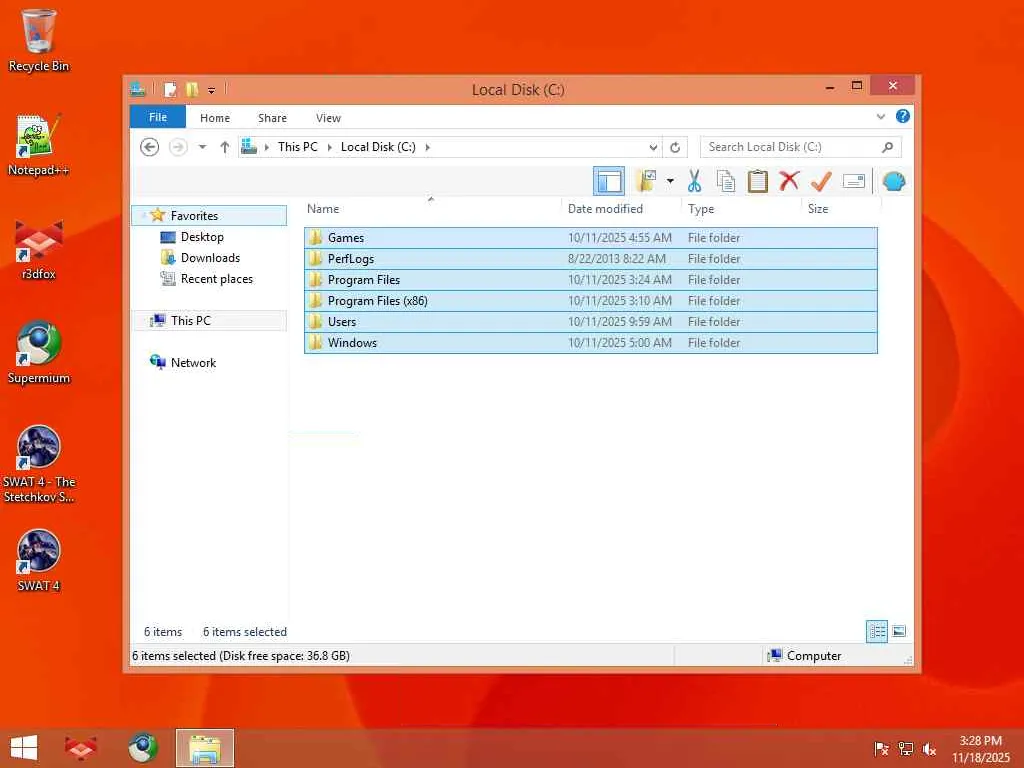Switch to the large thumbnails view button
The width and height of the screenshot is (1024, 768).
click(x=899, y=631)
